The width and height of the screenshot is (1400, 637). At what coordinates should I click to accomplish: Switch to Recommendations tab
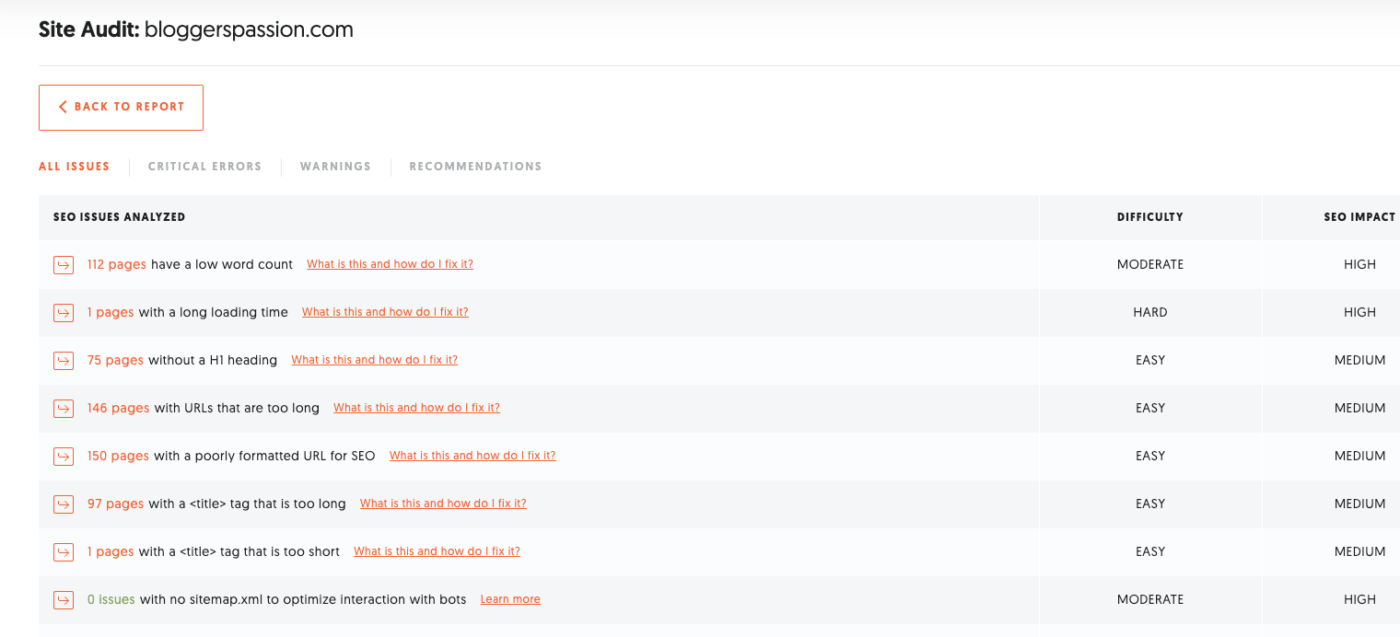point(475,166)
